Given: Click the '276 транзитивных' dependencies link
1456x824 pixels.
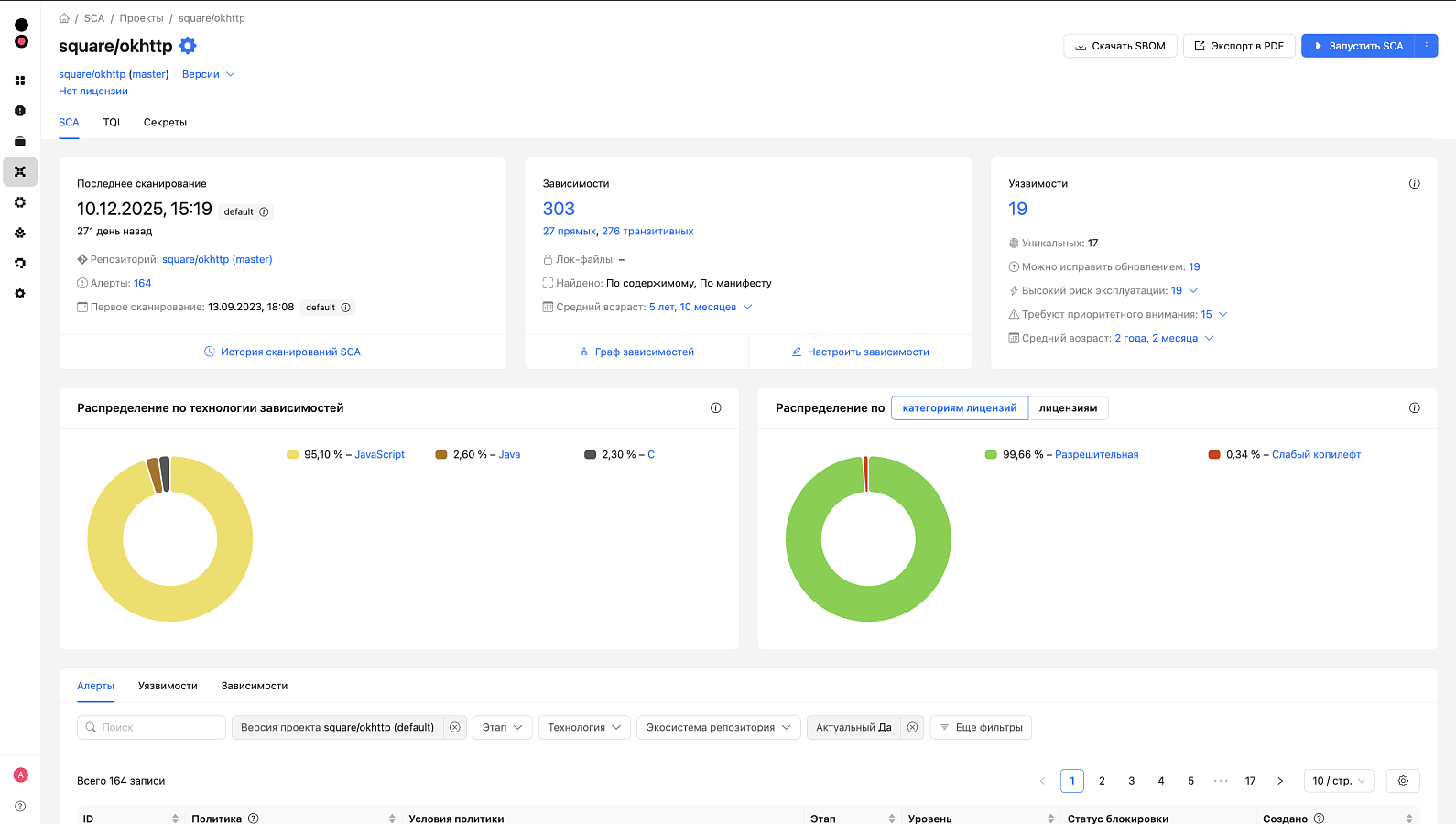Looking at the screenshot, I should pyautogui.click(x=647, y=232).
